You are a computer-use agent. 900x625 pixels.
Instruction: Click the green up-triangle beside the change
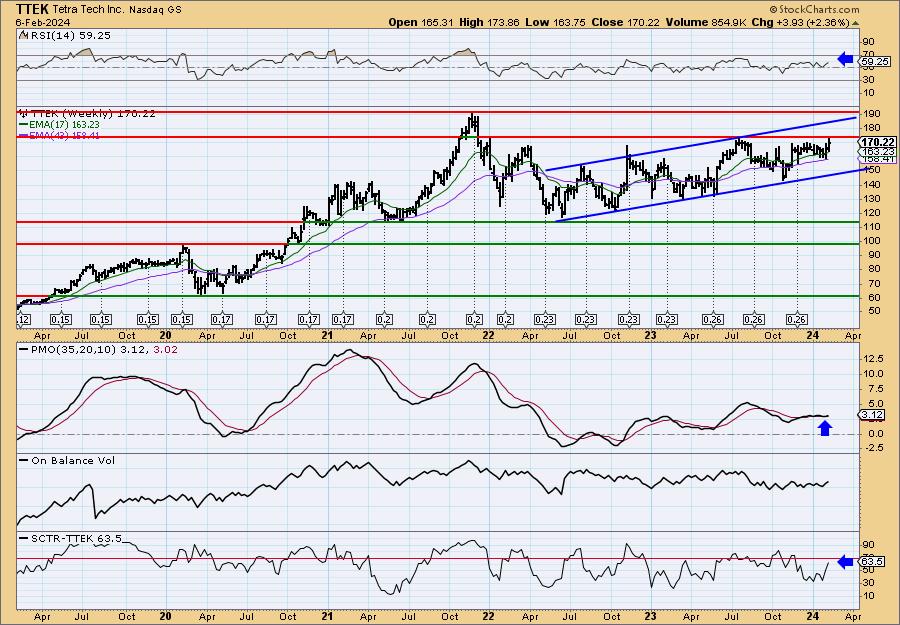(855, 23)
